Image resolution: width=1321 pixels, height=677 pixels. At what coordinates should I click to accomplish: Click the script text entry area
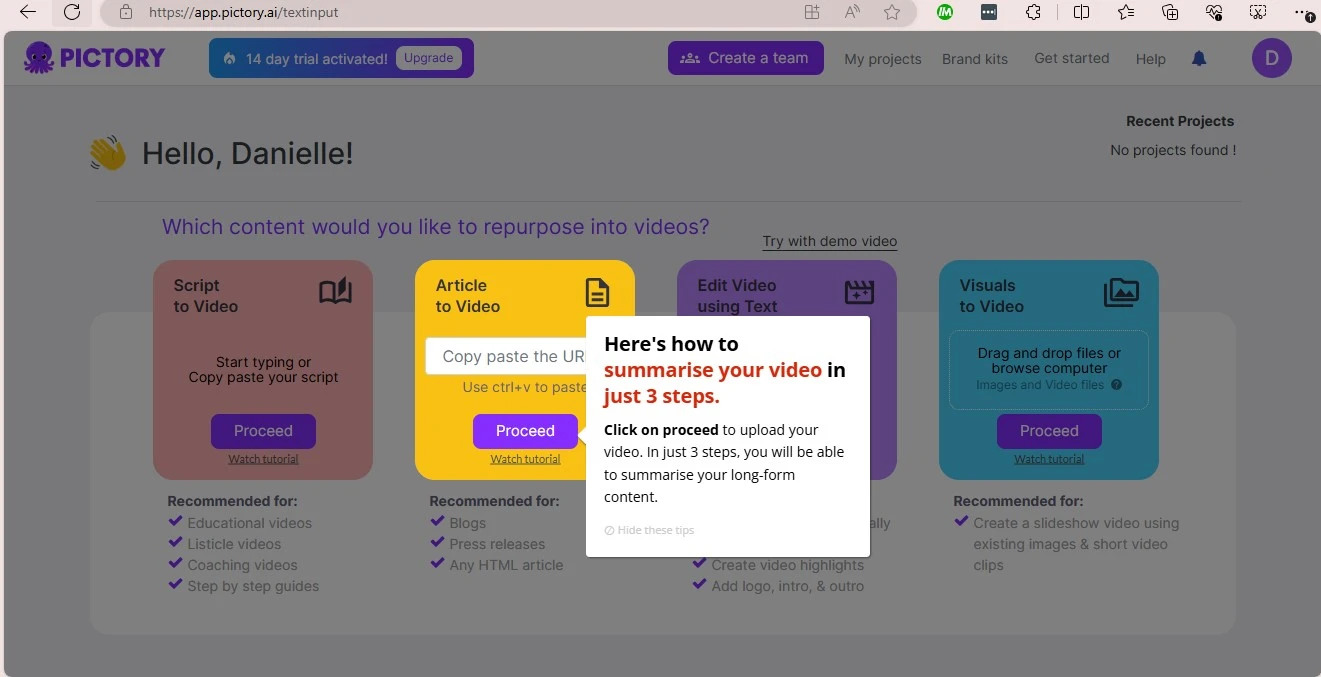click(x=263, y=370)
